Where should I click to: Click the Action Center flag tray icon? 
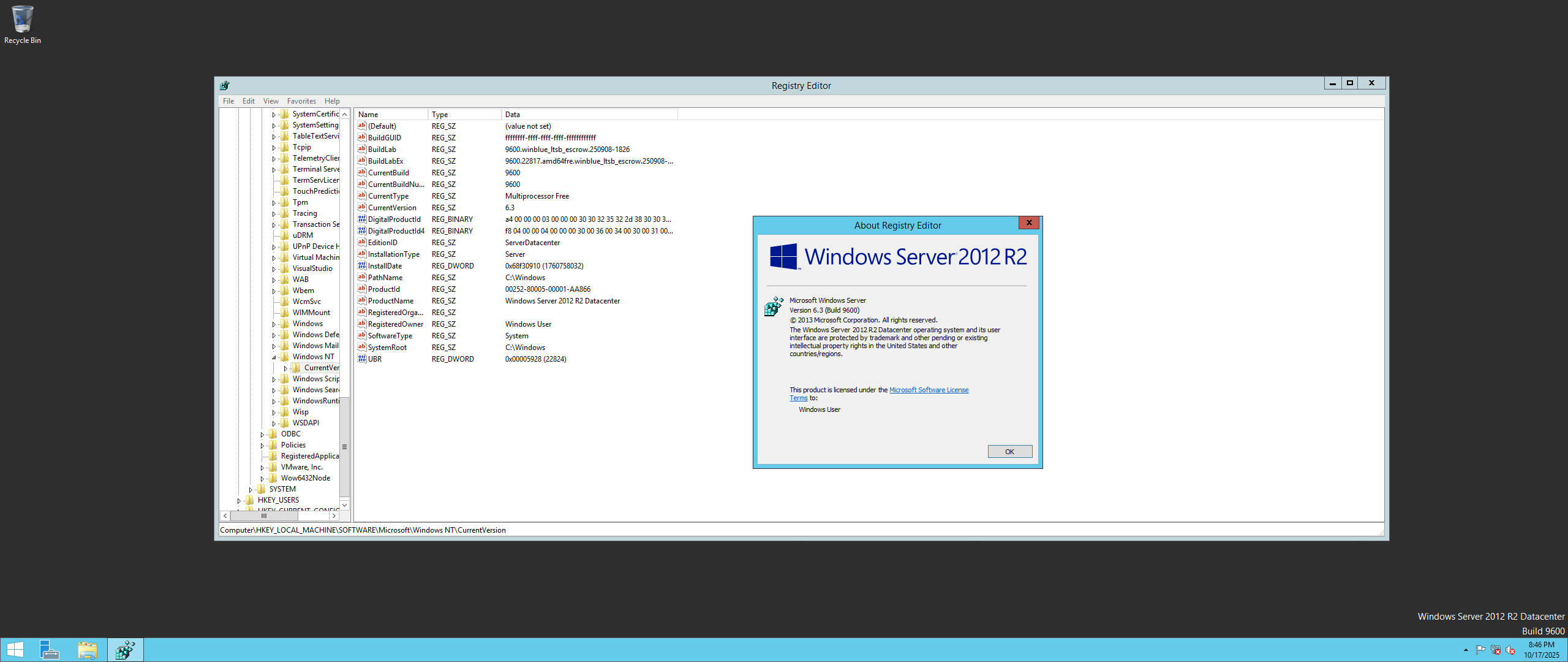tap(1480, 650)
